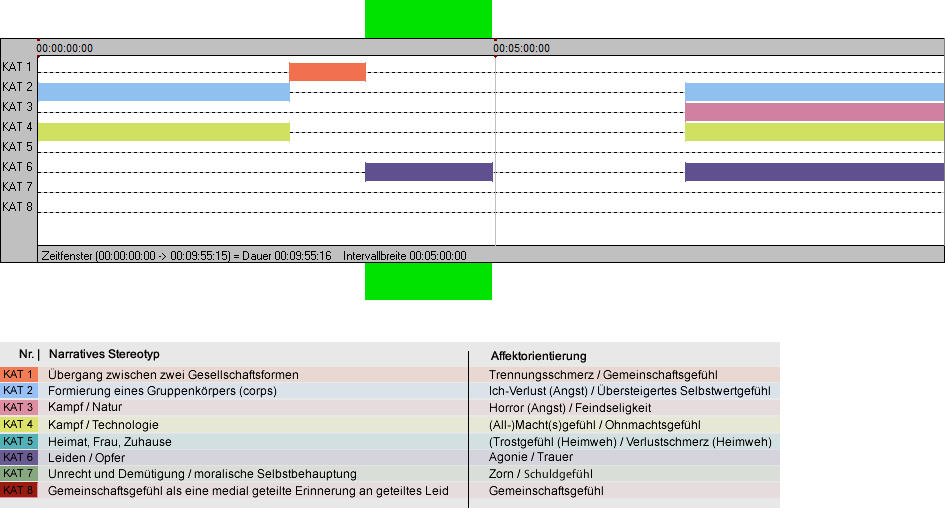
Task: Click the 00:00:00:00 timecode on the ruler
Action: 64,48
